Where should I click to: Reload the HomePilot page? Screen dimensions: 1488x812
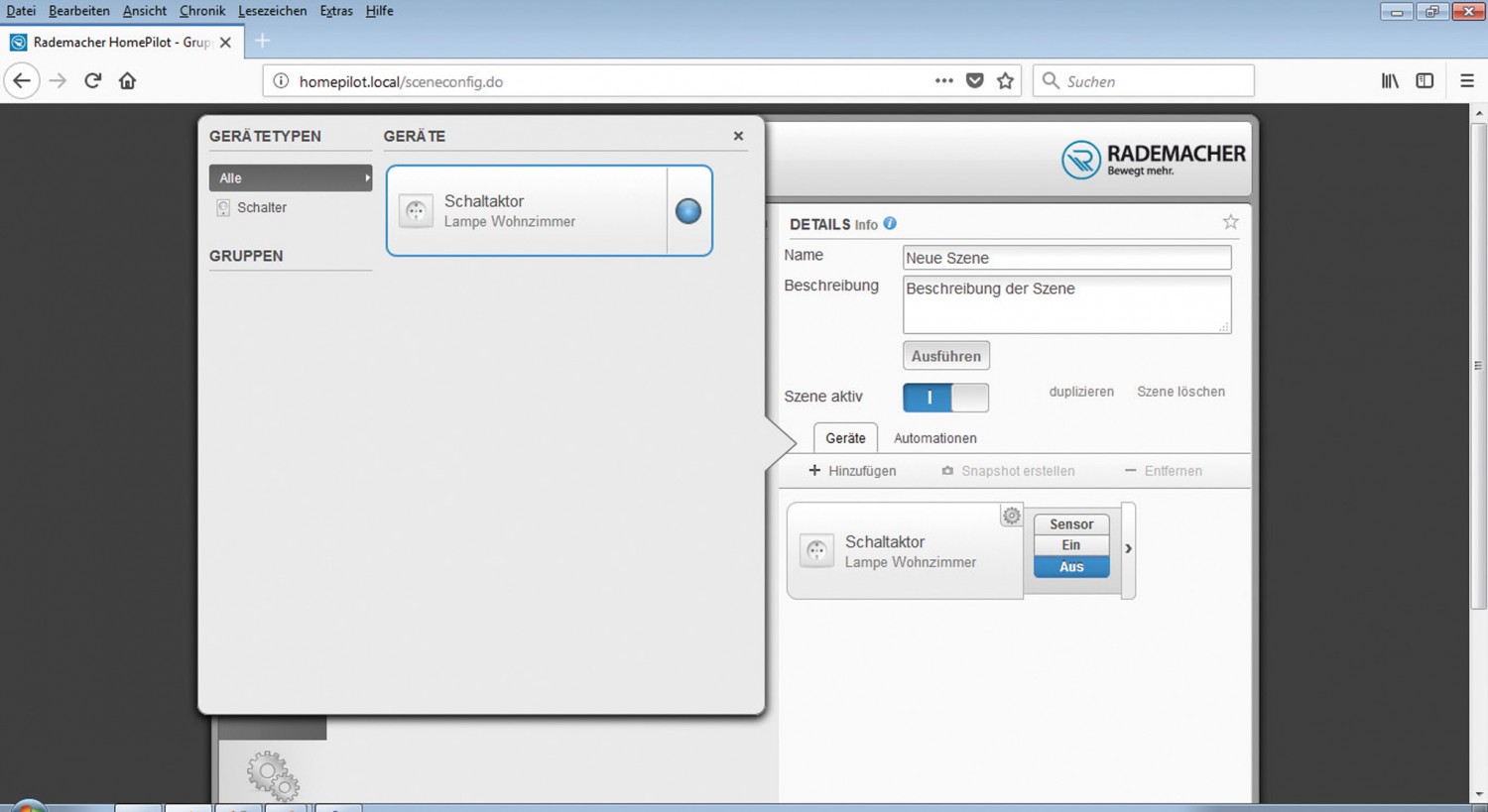92,81
